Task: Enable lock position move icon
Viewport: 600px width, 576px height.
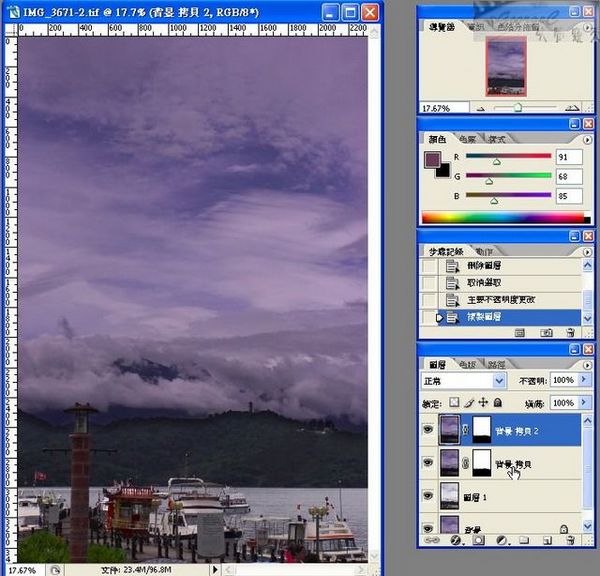Action: point(483,402)
